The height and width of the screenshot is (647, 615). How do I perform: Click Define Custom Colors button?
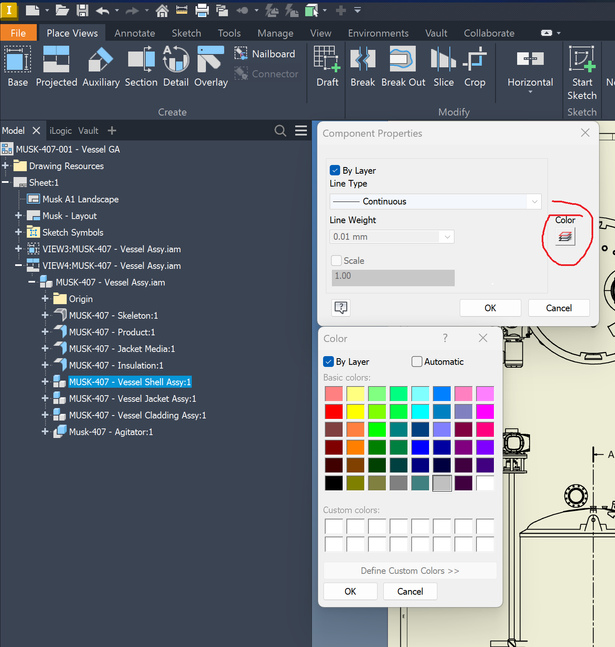[x=410, y=571]
